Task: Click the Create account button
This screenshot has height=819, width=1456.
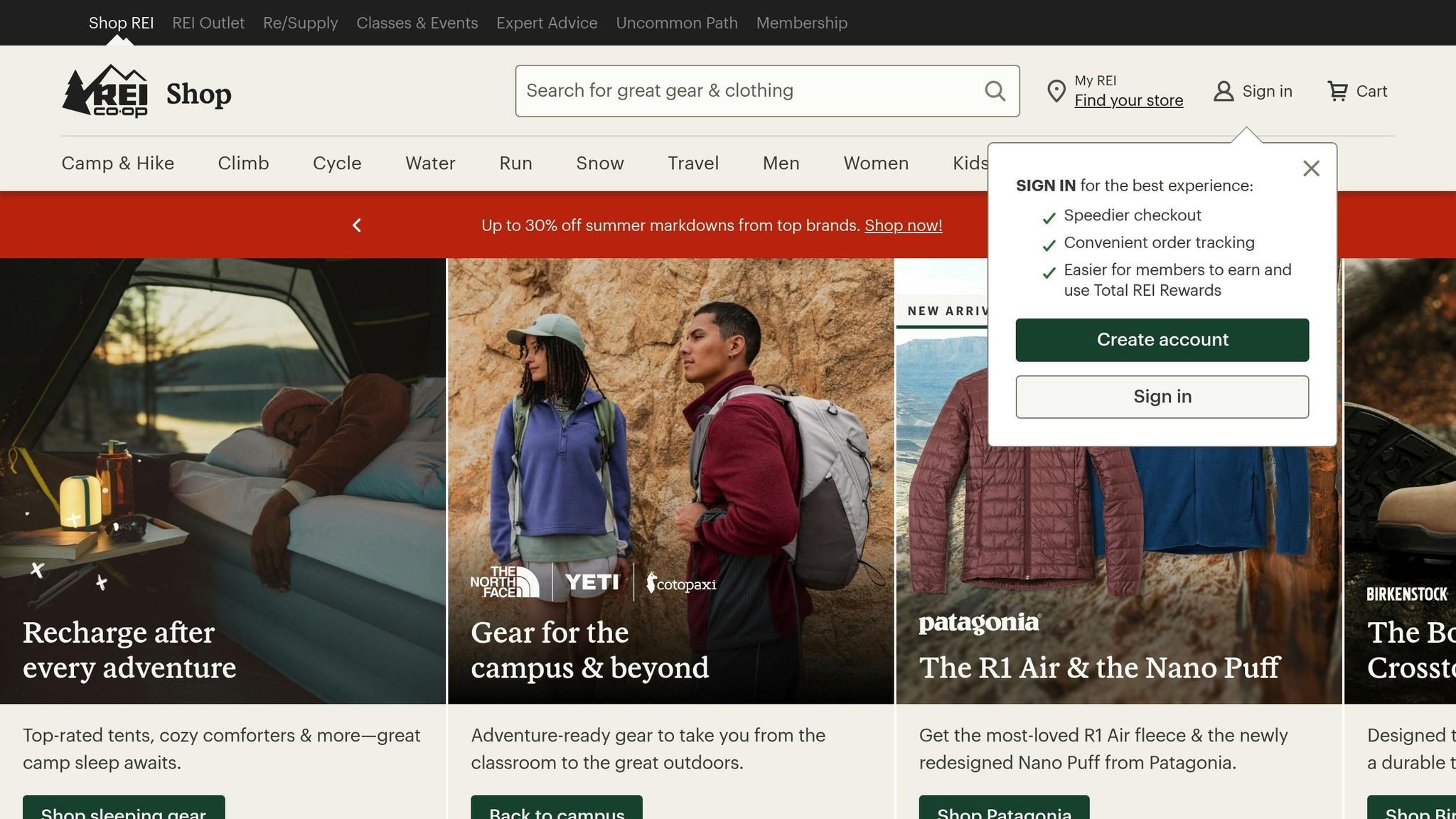Action: coord(1162,340)
